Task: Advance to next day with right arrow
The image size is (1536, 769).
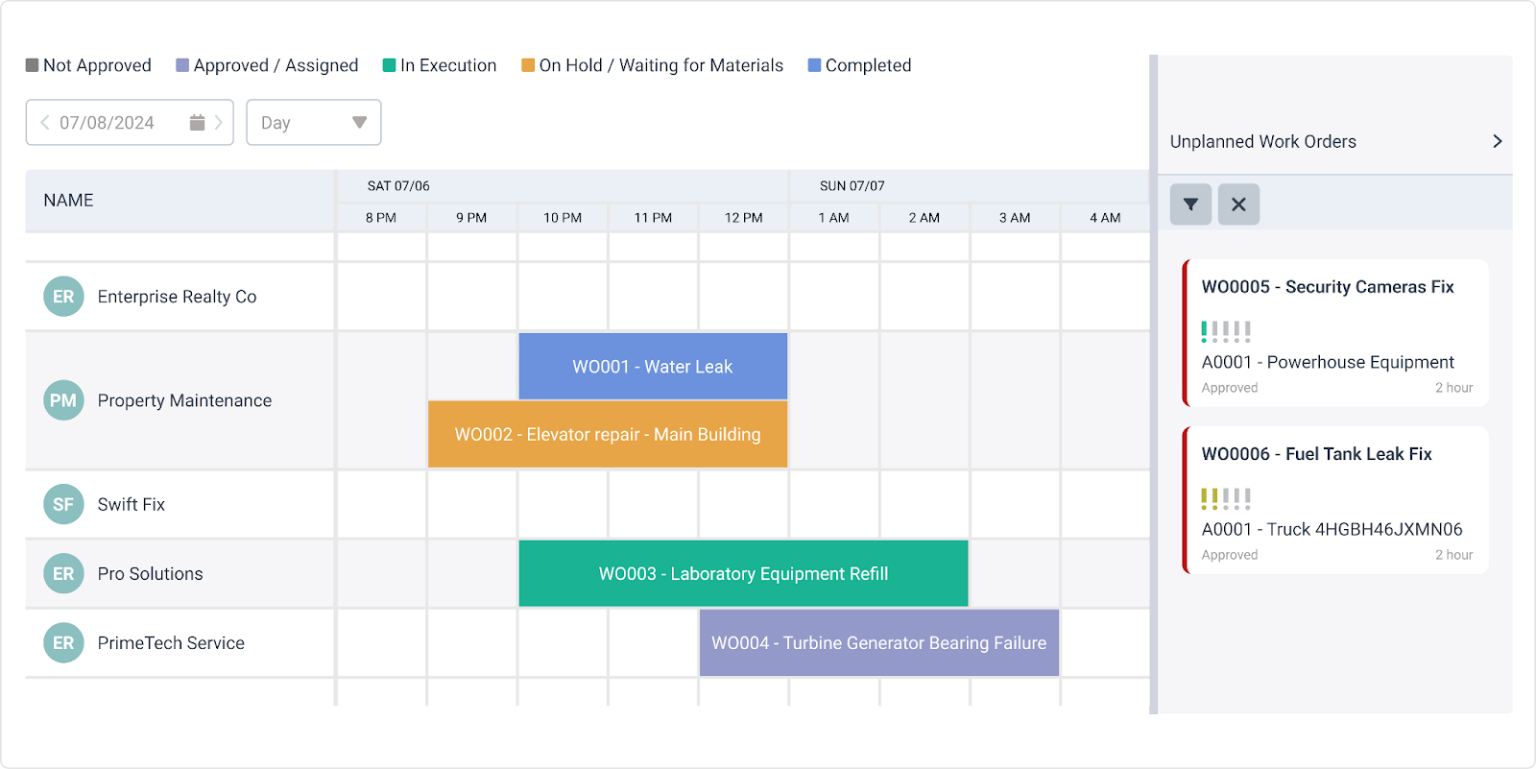Action: pos(220,121)
